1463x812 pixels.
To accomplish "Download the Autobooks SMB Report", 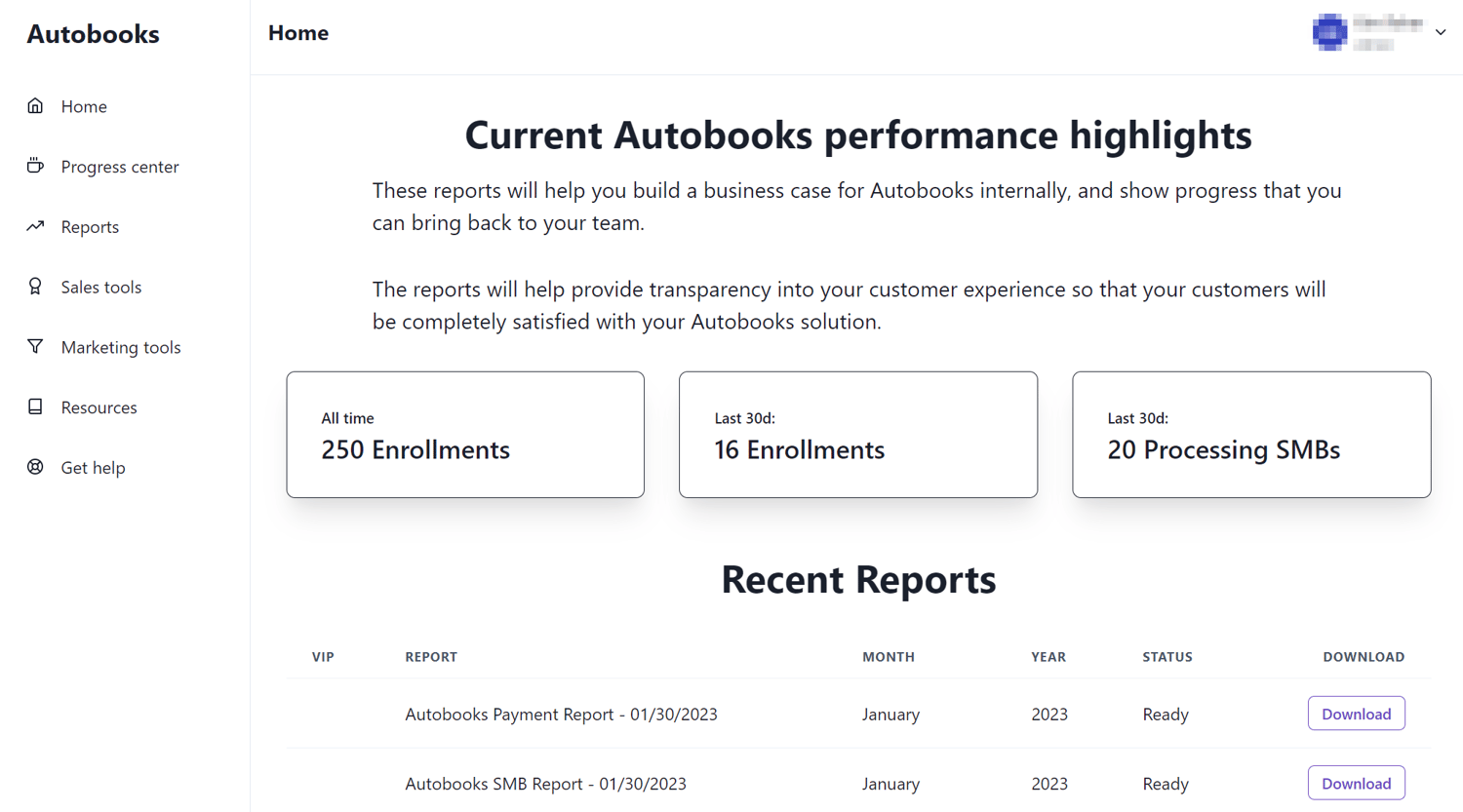I will point(1356,782).
